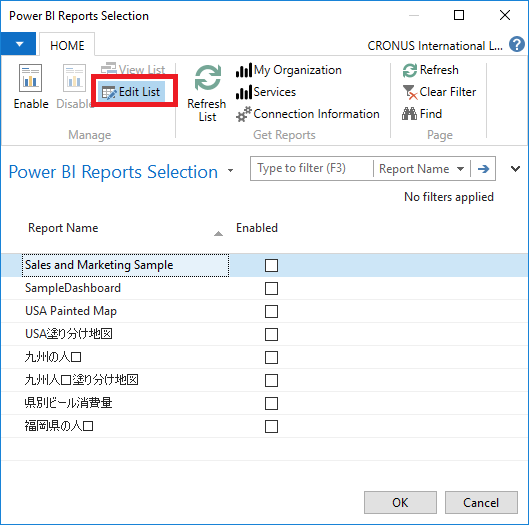This screenshot has height=525, width=529.
Task: Maximize the Power BI Reports Selection window
Action: 459,15
